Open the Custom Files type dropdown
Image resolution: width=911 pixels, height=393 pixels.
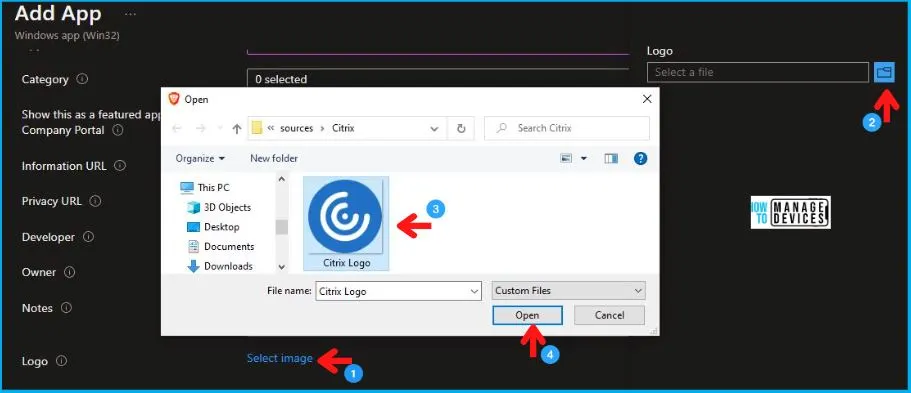click(569, 291)
